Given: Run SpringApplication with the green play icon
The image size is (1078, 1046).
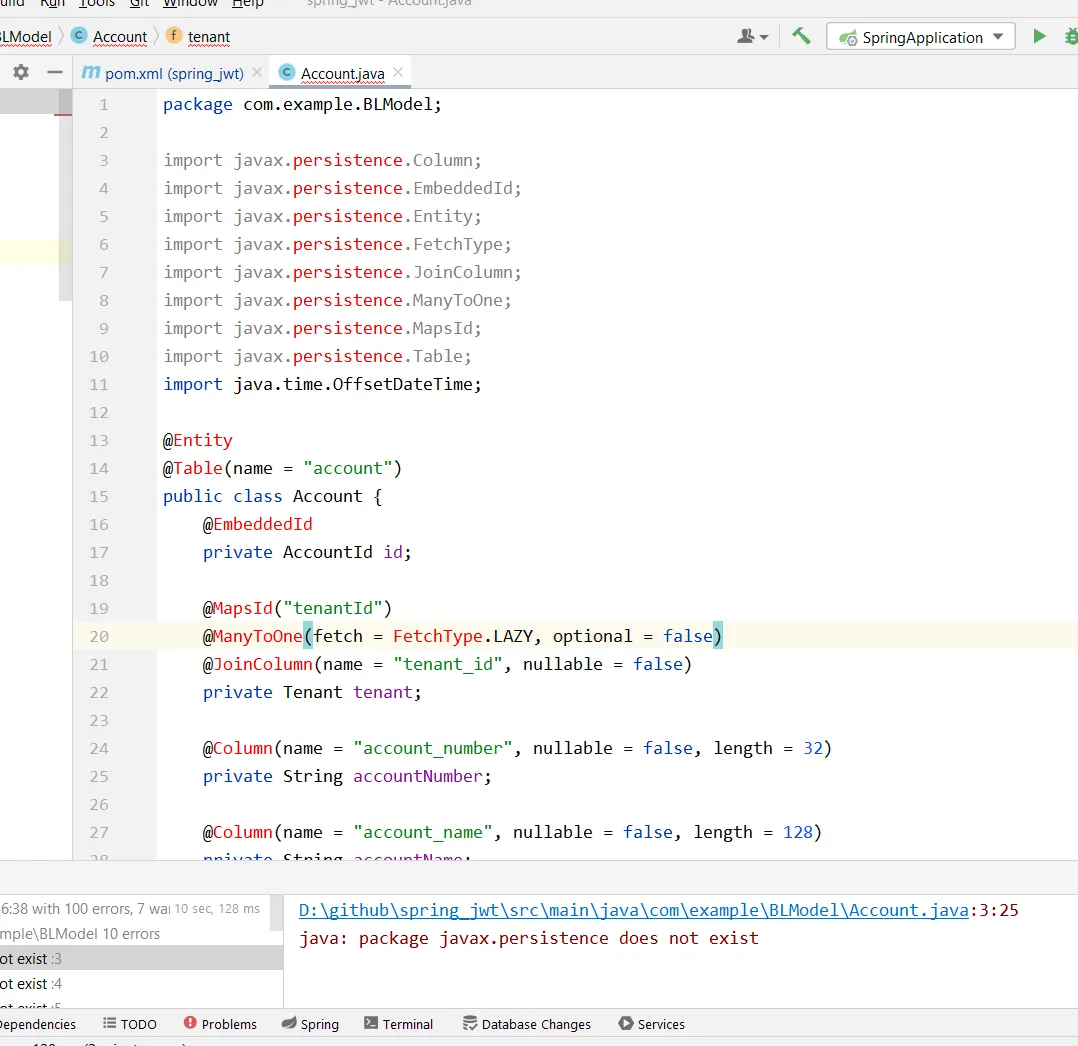Looking at the screenshot, I should coord(1039,36).
